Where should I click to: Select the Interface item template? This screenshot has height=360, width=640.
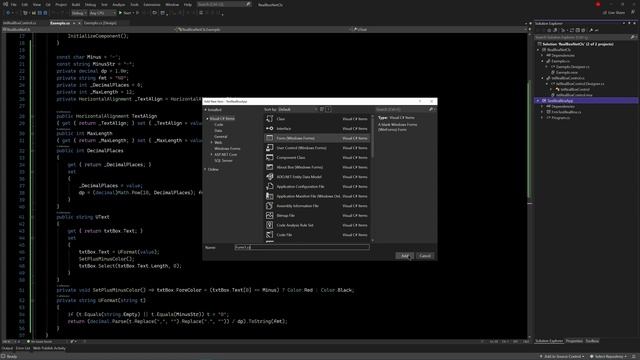[x=317, y=129]
